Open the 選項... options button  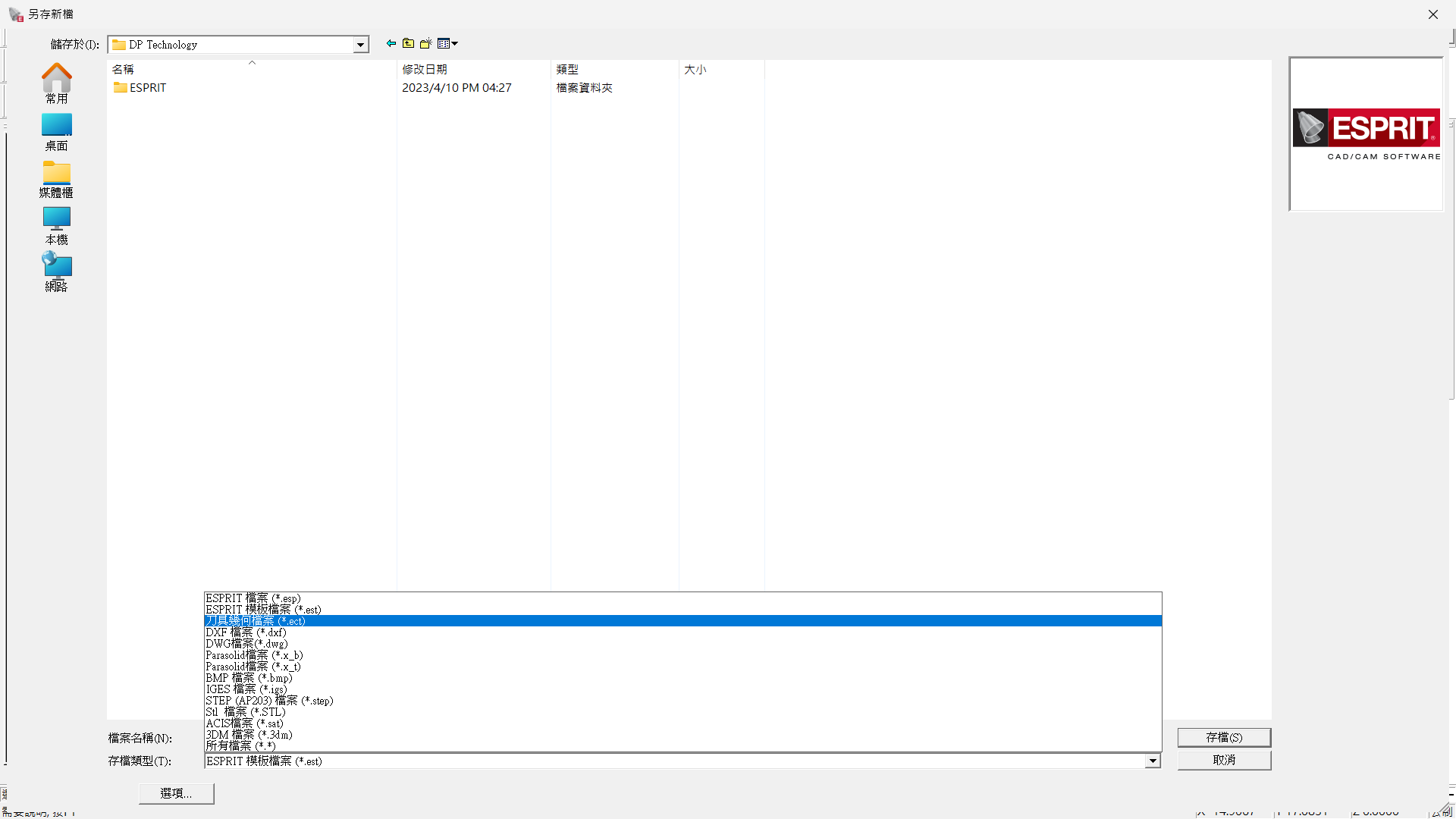click(x=176, y=793)
